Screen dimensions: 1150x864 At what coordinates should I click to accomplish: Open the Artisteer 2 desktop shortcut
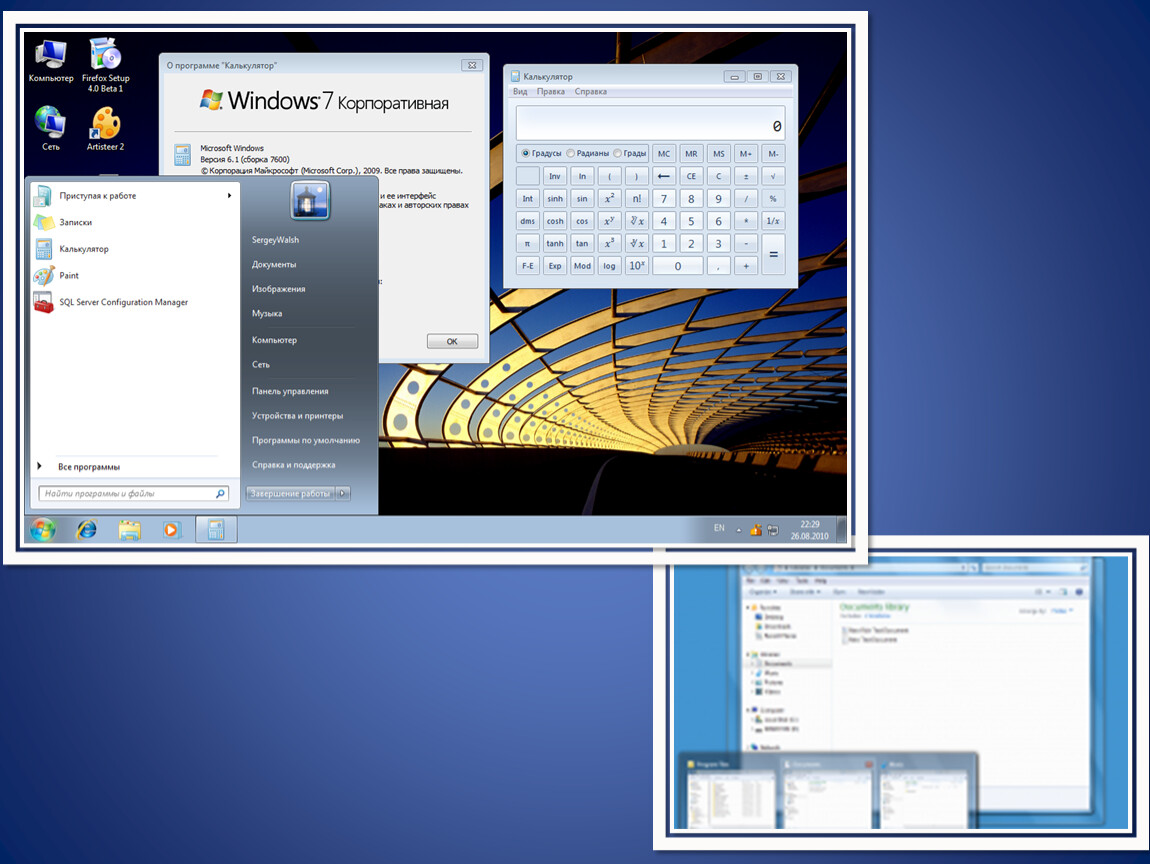106,128
